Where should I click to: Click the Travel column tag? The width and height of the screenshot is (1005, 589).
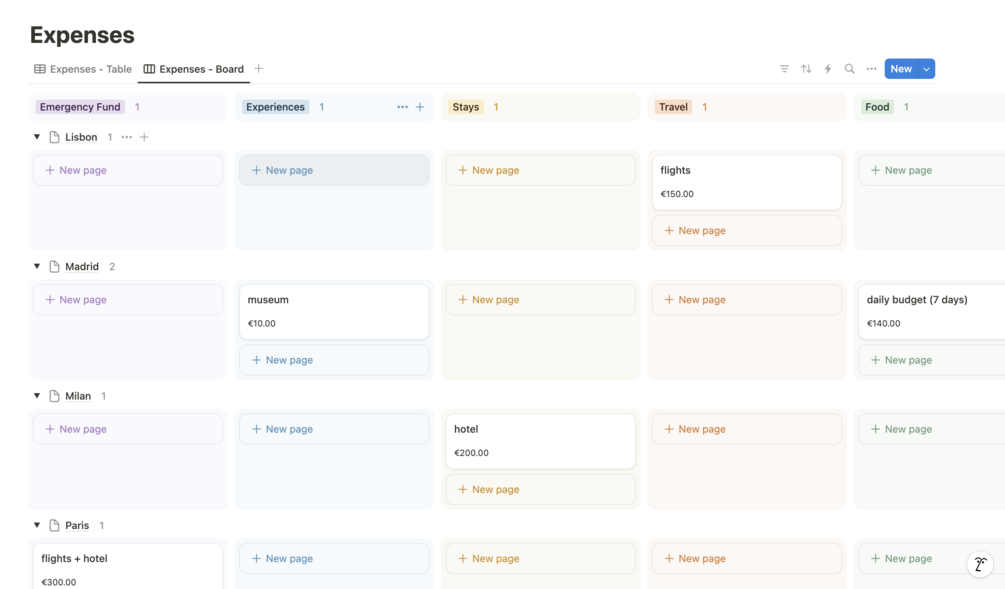tap(674, 107)
